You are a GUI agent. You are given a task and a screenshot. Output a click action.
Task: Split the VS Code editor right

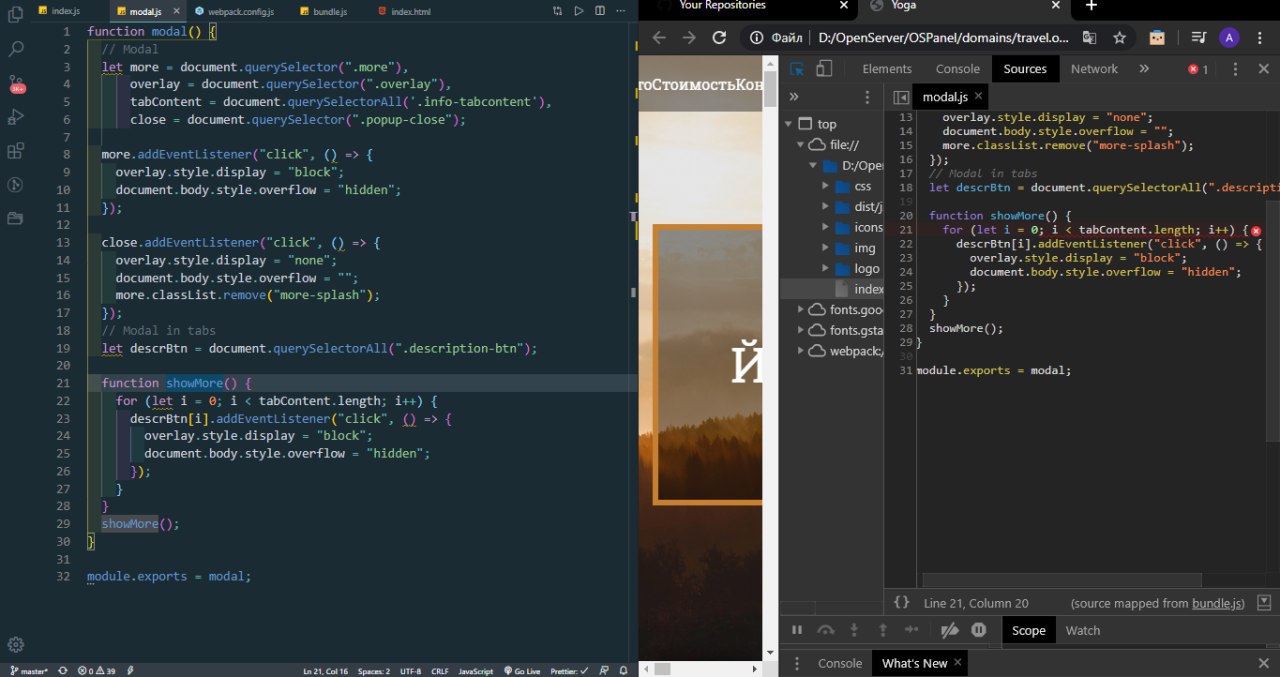tap(600, 11)
